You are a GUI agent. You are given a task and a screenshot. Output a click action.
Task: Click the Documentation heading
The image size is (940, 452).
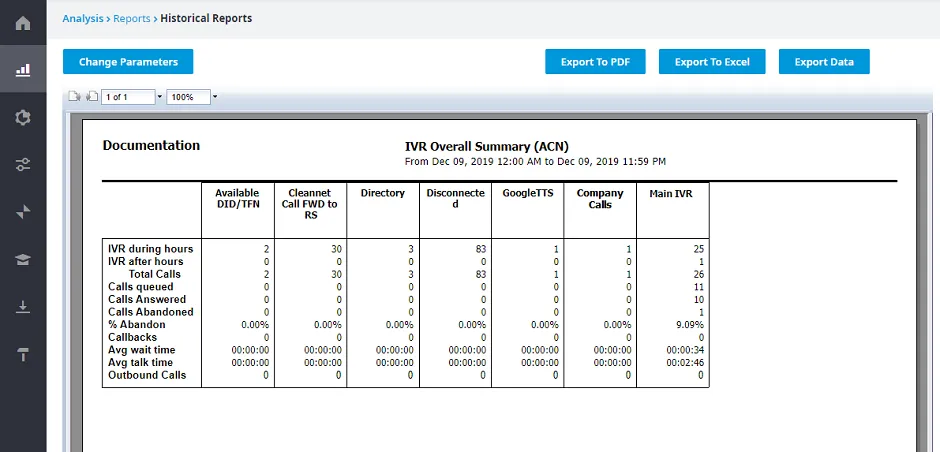(x=151, y=146)
